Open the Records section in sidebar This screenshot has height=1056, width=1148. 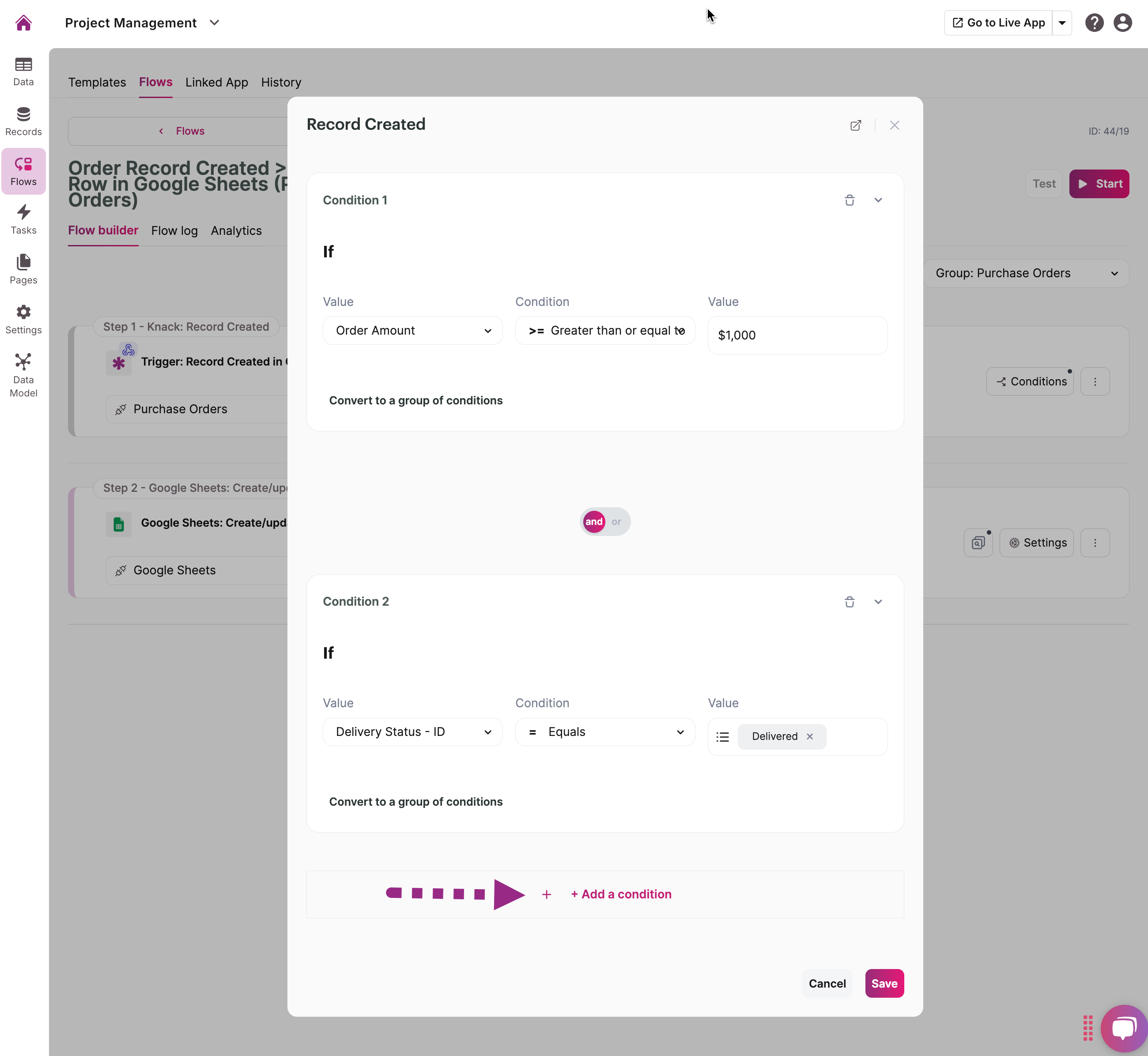point(23,121)
